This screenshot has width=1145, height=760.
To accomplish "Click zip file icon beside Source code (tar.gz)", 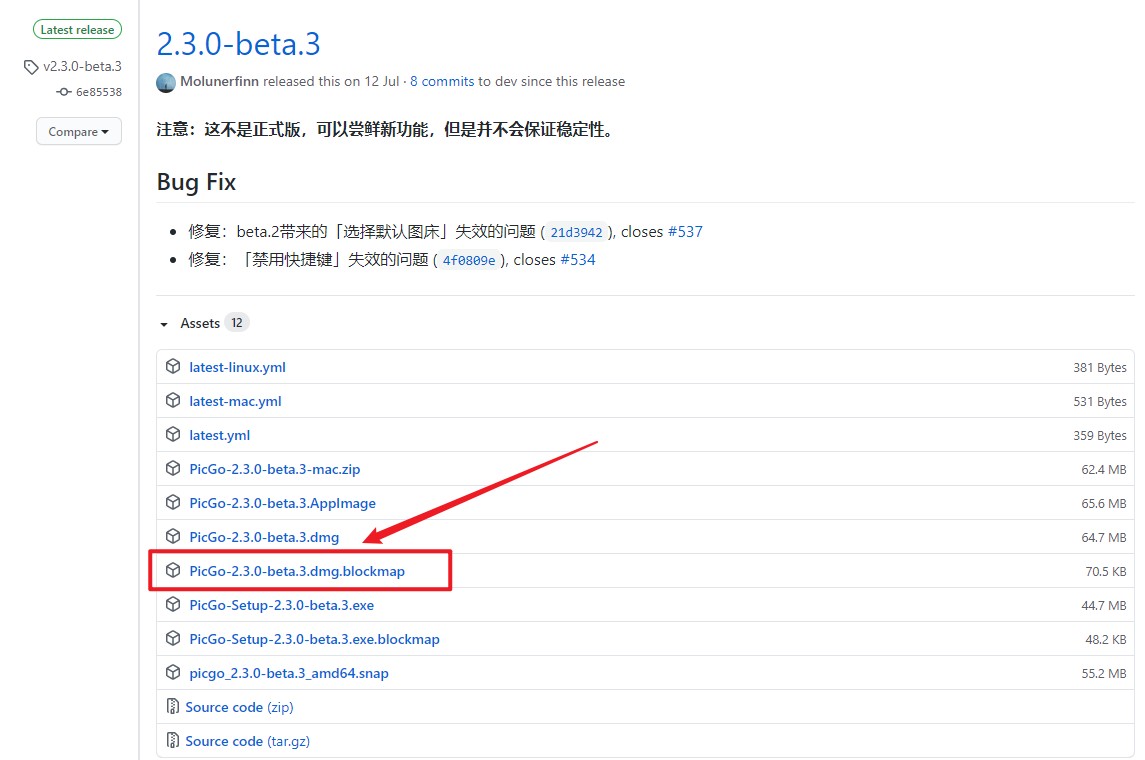I will [173, 740].
